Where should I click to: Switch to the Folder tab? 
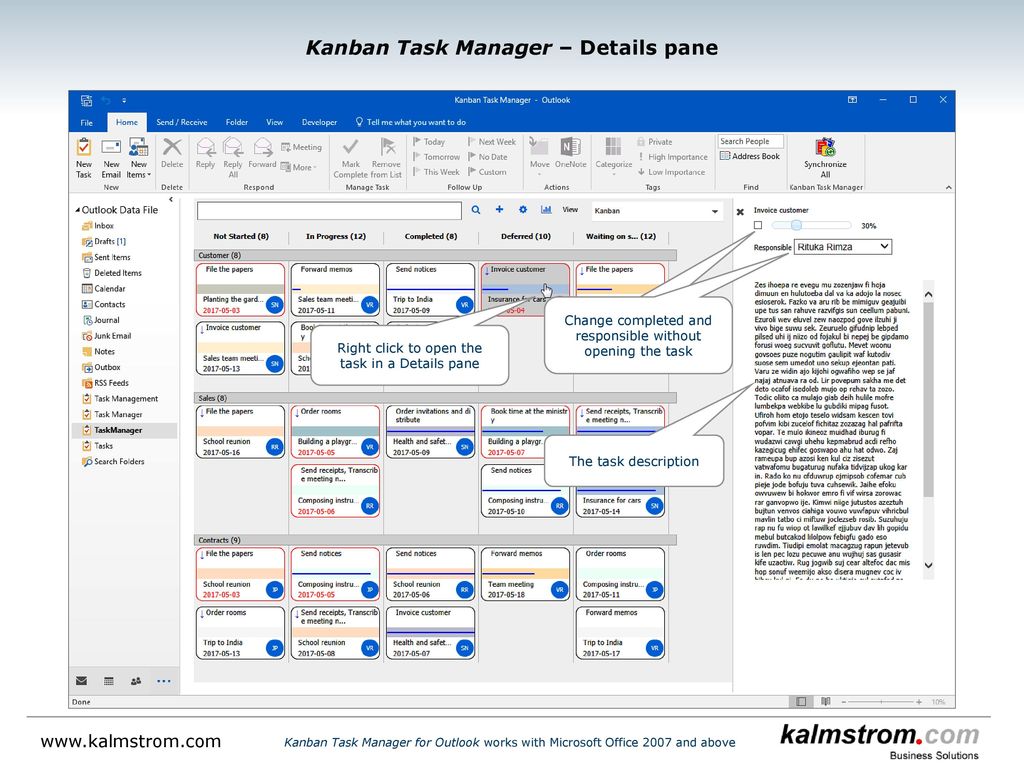pos(236,122)
